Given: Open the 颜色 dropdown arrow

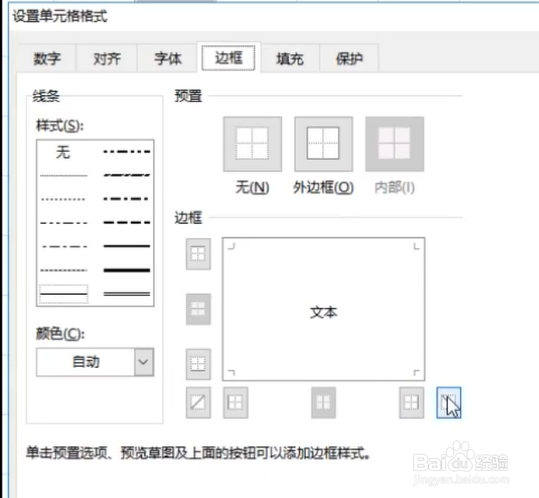Looking at the screenshot, I should pyautogui.click(x=144, y=362).
